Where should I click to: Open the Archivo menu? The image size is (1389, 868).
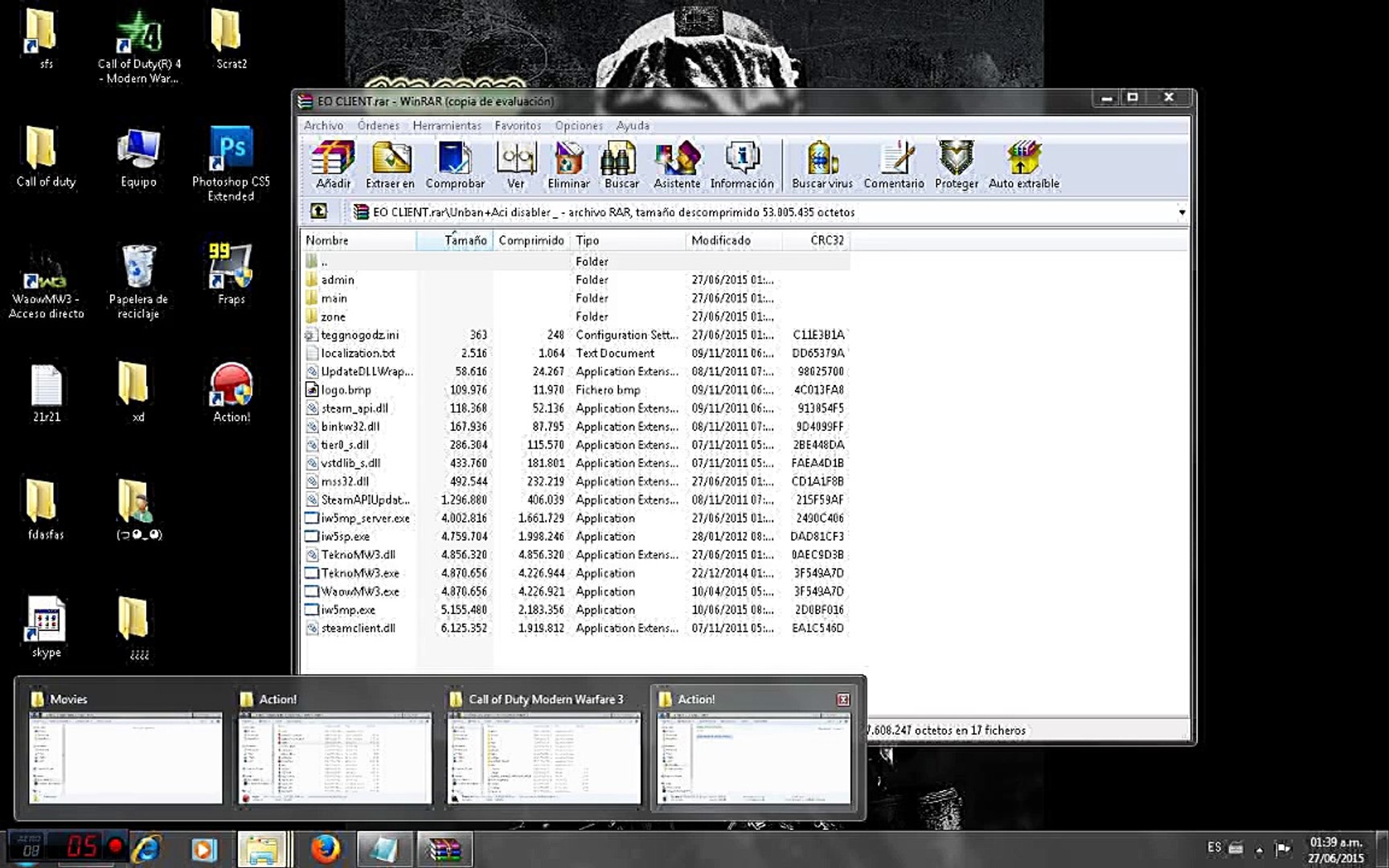[323, 125]
